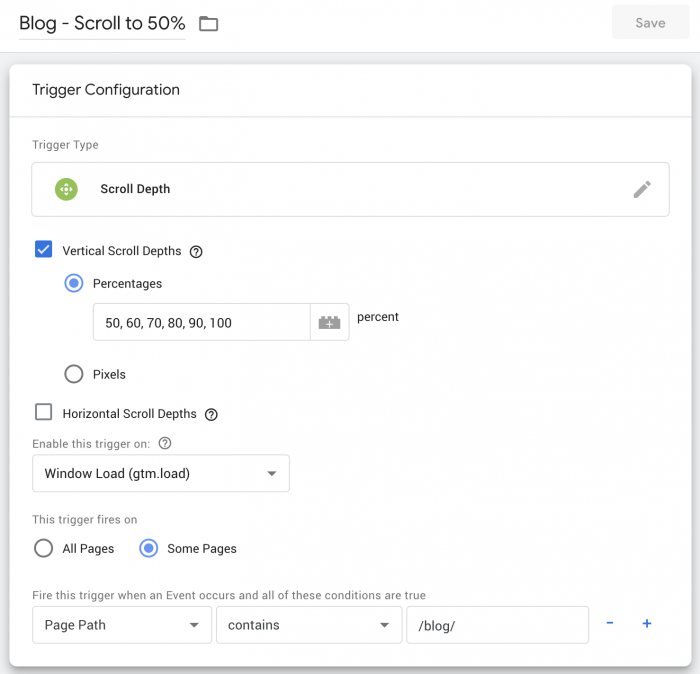Click help icon beside Enable this trigger on
The width and height of the screenshot is (700, 674).
[x=165, y=443]
